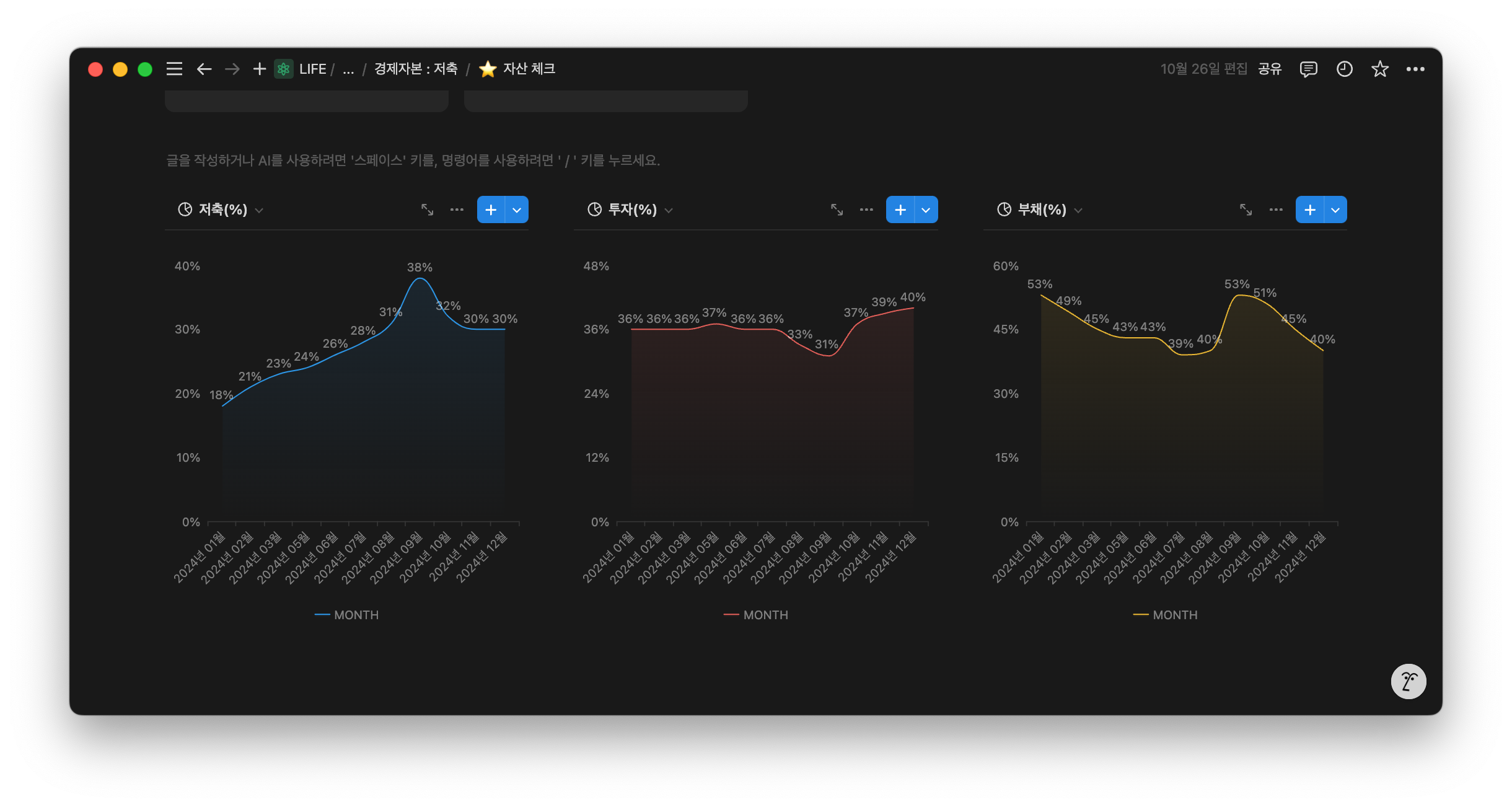Open the help button at bottom right
This screenshot has width=1512, height=807.
click(1408, 681)
